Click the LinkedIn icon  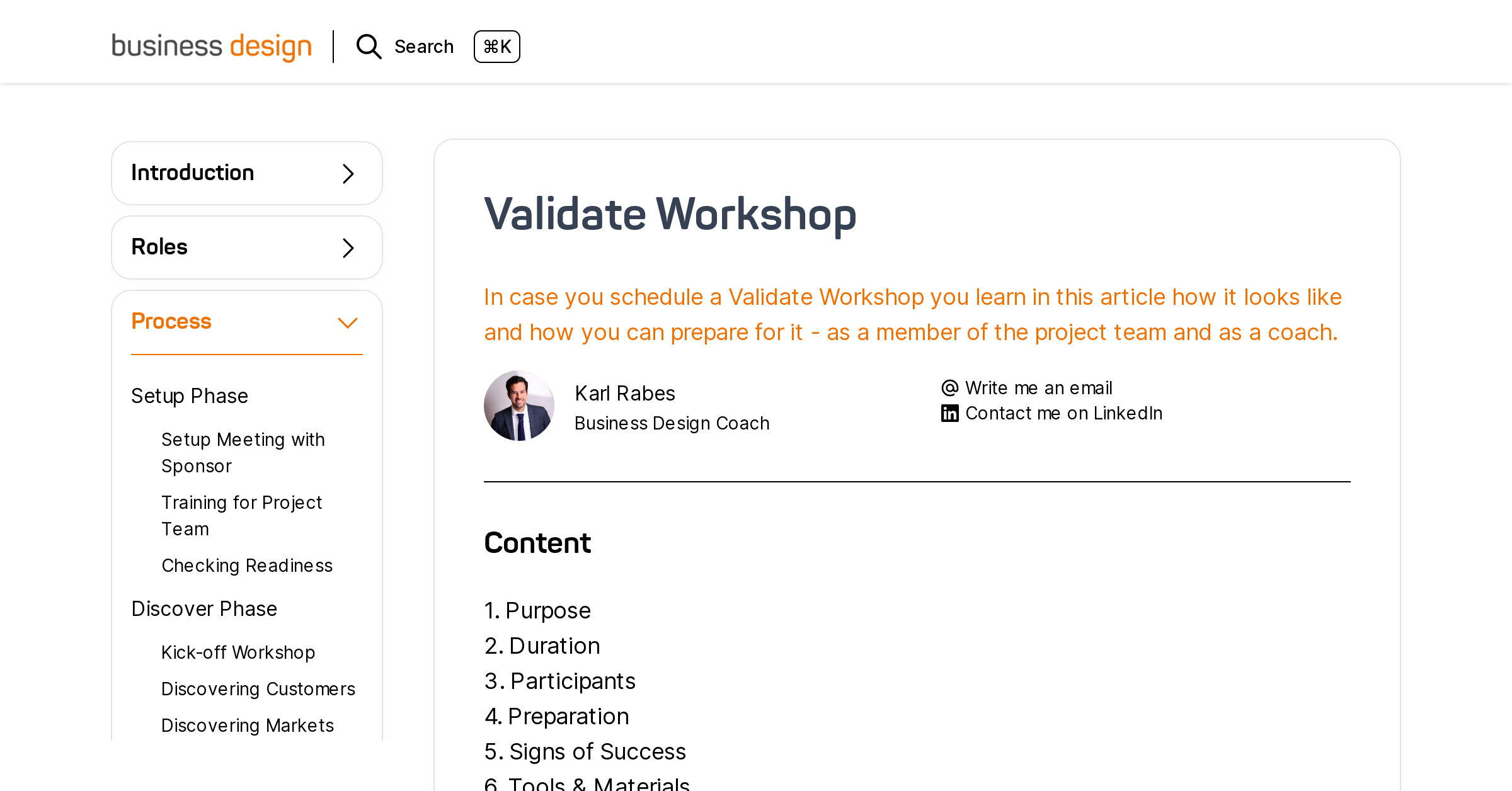949,413
